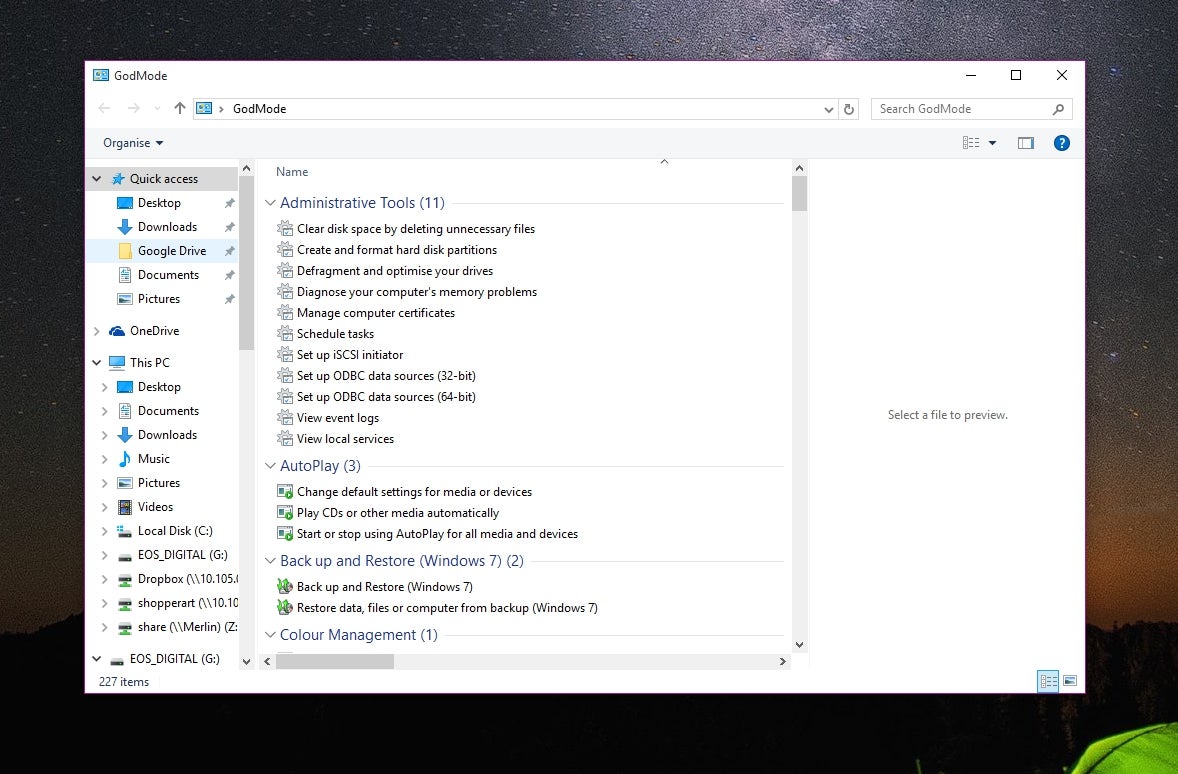Click the Name column header
The image size is (1178, 774).
[x=292, y=172]
